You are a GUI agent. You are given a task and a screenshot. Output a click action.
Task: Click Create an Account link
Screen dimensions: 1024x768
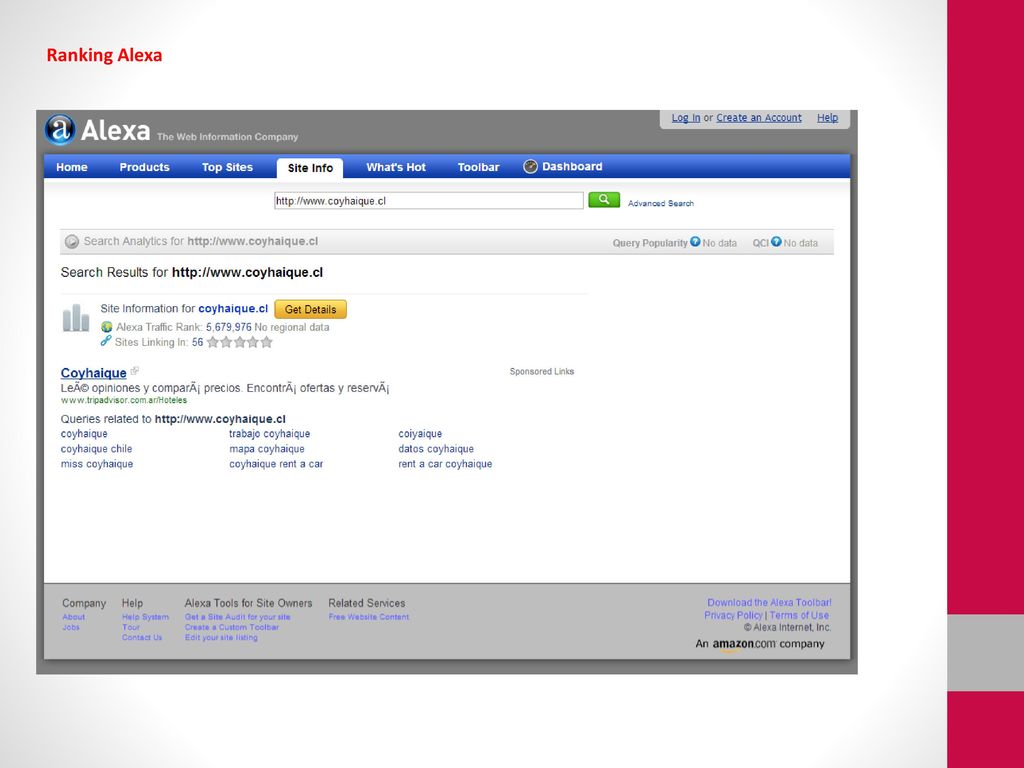click(x=759, y=118)
